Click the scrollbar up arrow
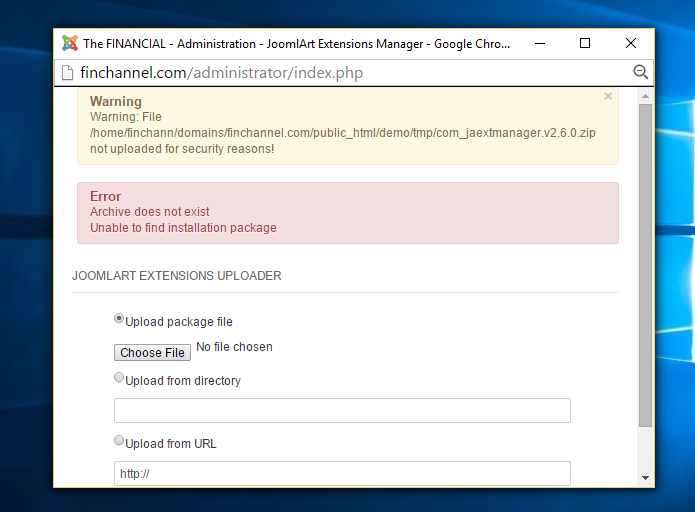Viewport: 695px width, 512px height. 645,96
